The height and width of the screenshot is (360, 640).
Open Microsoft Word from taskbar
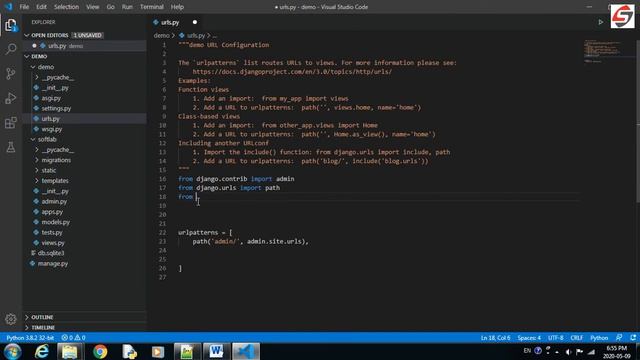pyautogui.click(x=216, y=351)
